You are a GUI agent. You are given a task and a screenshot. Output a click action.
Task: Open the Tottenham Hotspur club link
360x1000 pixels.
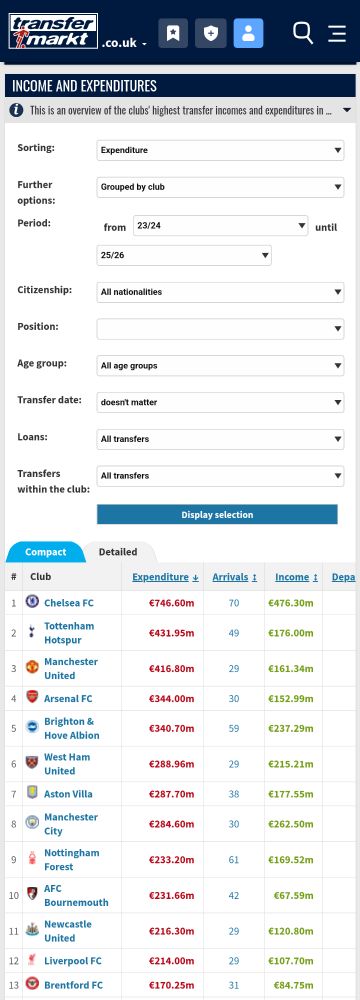69,633
